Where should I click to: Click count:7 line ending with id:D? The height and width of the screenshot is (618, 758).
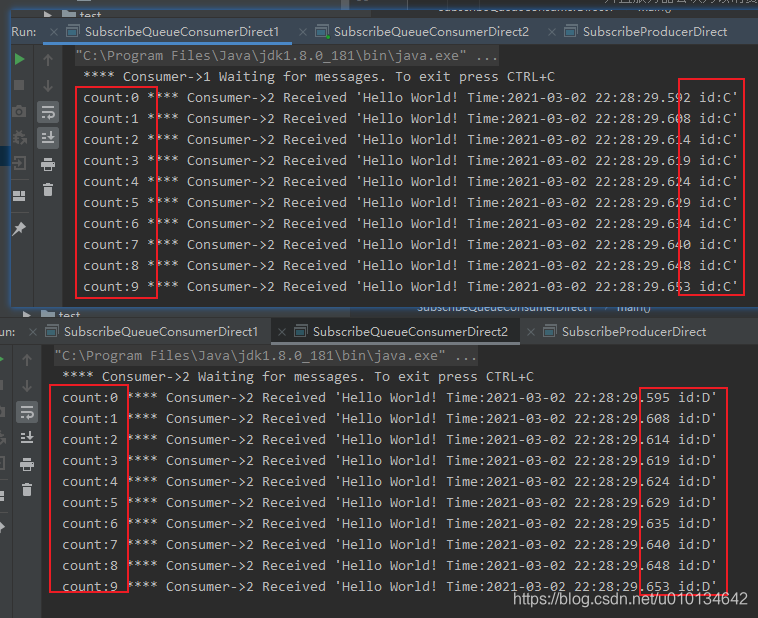[x=390, y=545]
